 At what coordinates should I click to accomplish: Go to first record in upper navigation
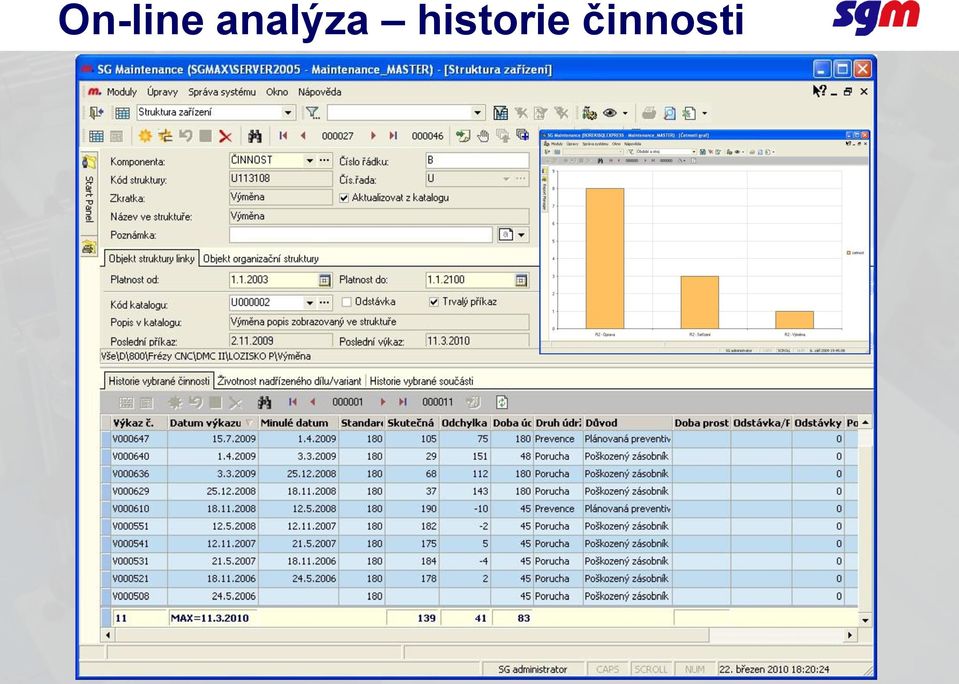click(x=283, y=136)
